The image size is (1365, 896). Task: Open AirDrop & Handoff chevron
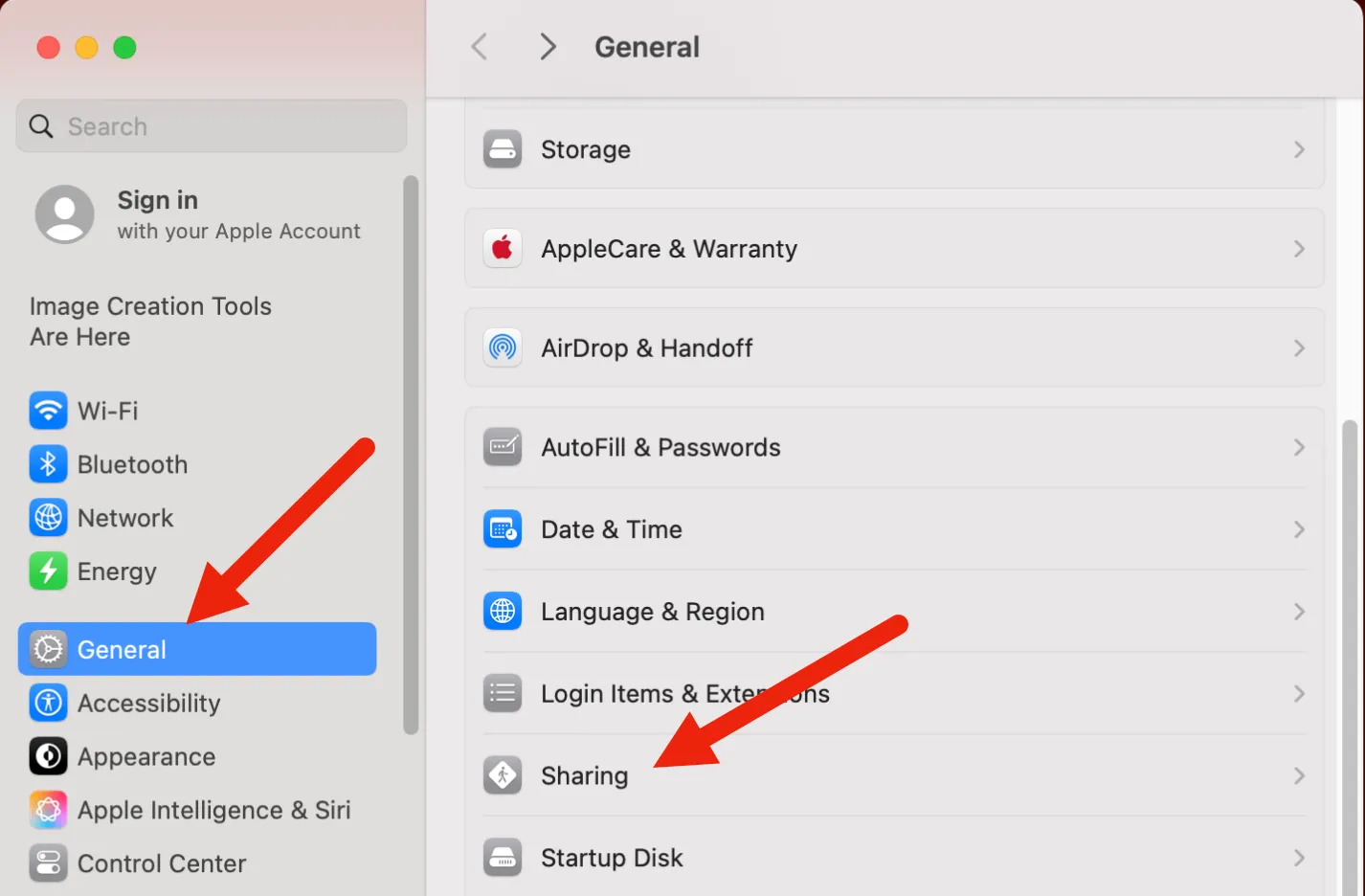pyautogui.click(x=1299, y=347)
